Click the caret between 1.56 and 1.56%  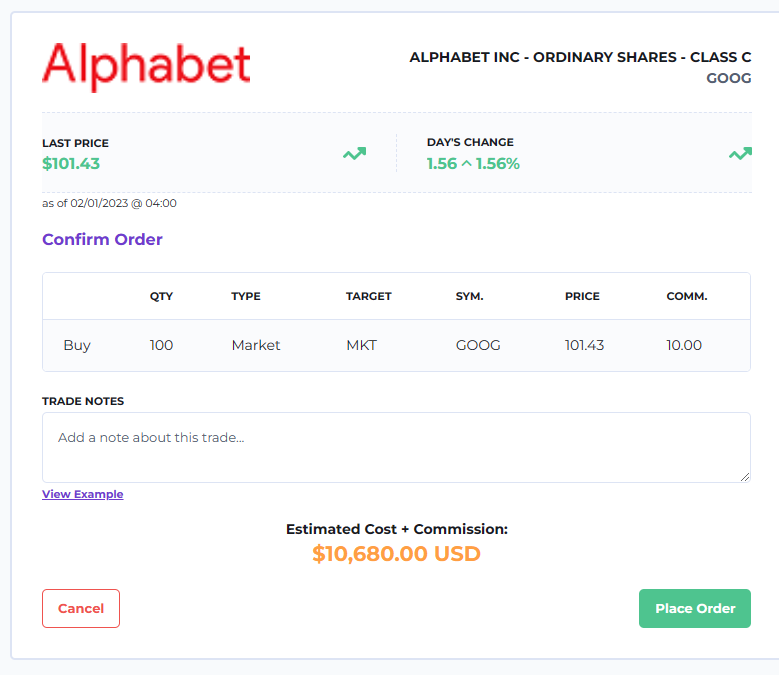[466, 163]
